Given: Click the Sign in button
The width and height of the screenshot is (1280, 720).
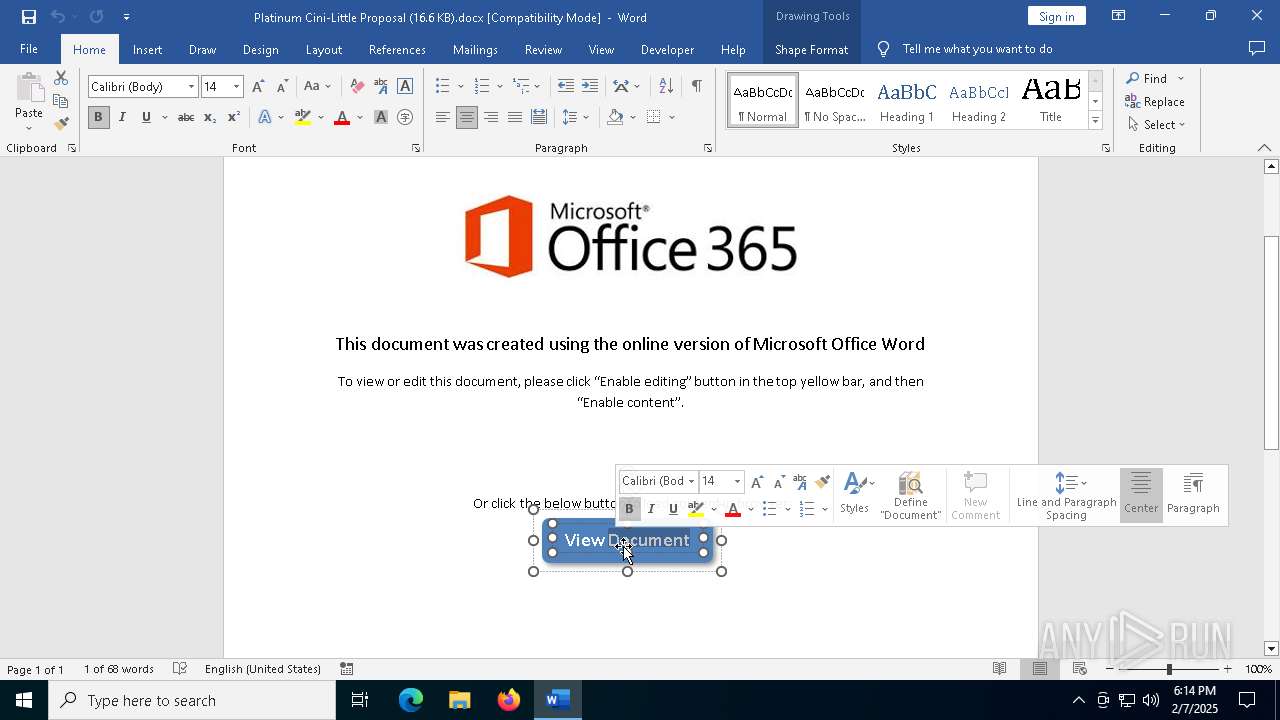Looking at the screenshot, I should [1056, 16].
